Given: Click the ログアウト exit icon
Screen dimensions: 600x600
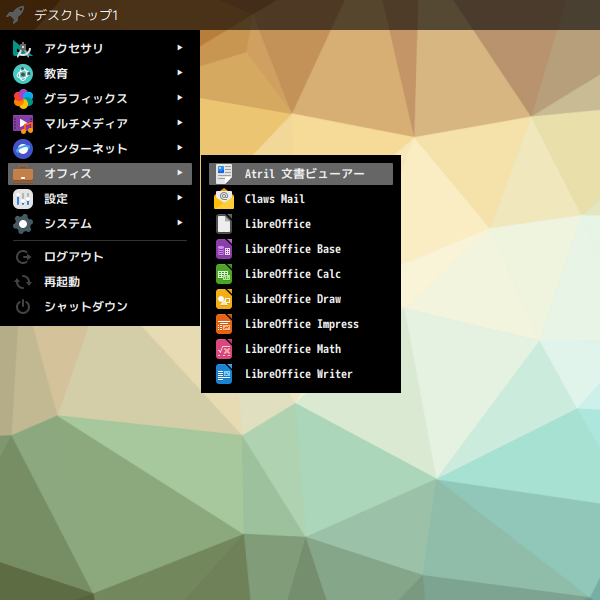Looking at the screenshot, I should click(x=23, y=257).
